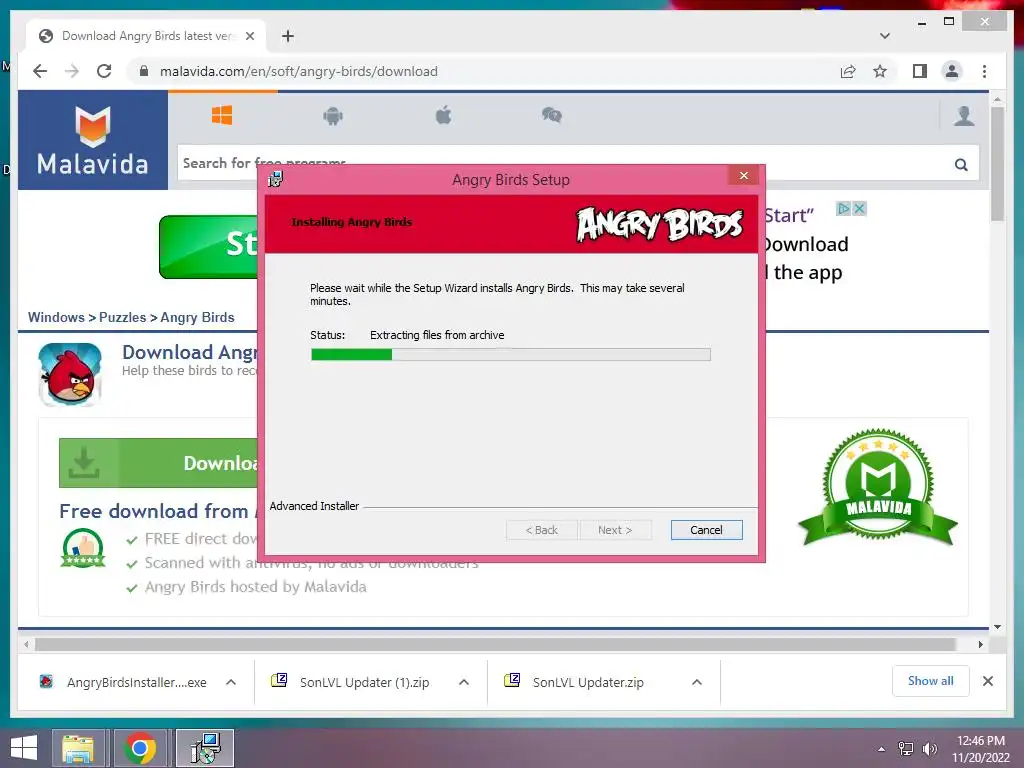Click the Angry Birds red bird thumbnail
Image resolution: width=1024 pixels, height=768 pixels.
point(71,374)
